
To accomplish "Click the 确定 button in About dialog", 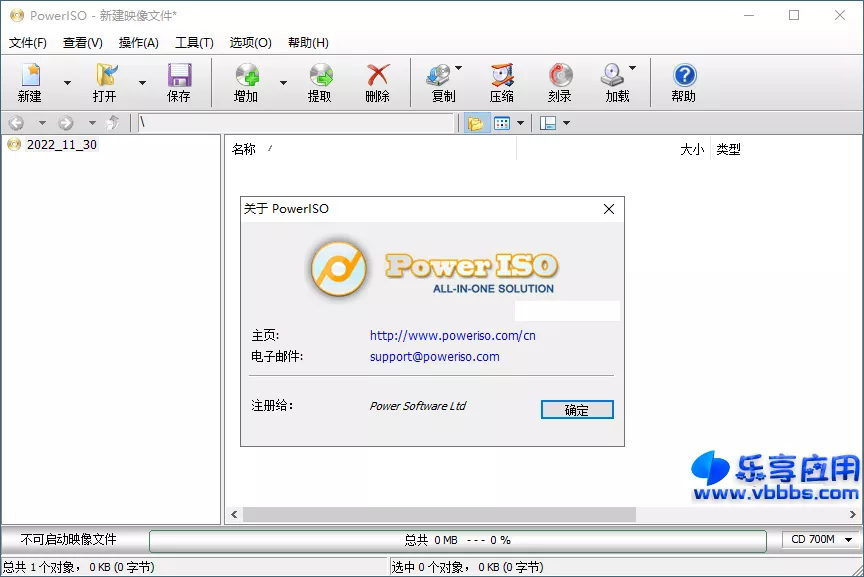I will [x=577, y=410].
